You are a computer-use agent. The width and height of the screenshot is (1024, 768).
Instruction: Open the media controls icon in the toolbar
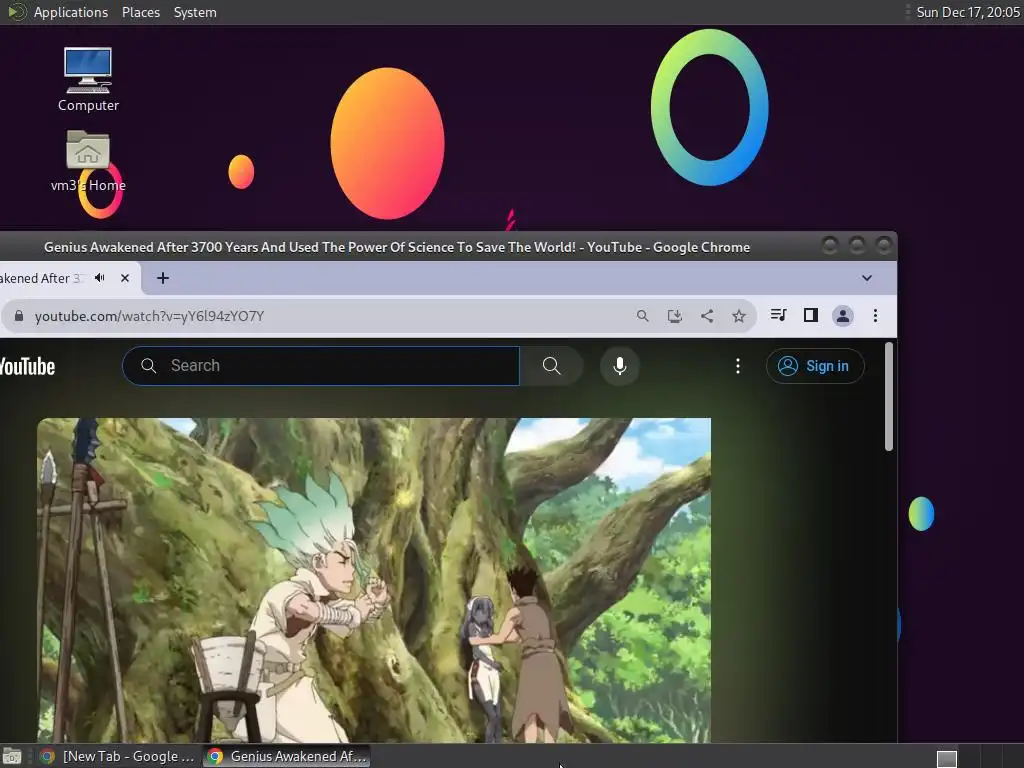(x=778, y=315)
